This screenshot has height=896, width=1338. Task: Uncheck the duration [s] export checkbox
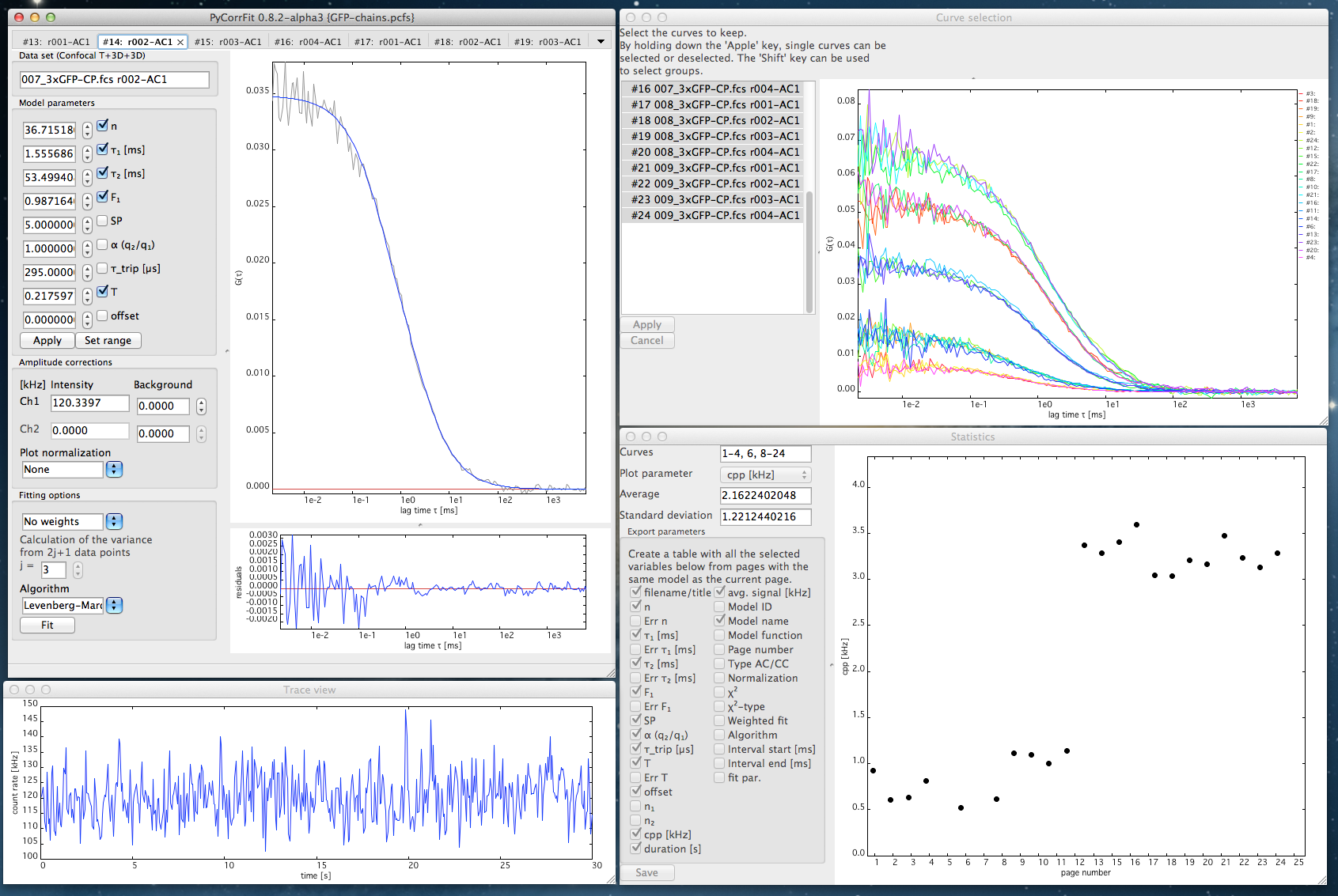coord(637,849)
